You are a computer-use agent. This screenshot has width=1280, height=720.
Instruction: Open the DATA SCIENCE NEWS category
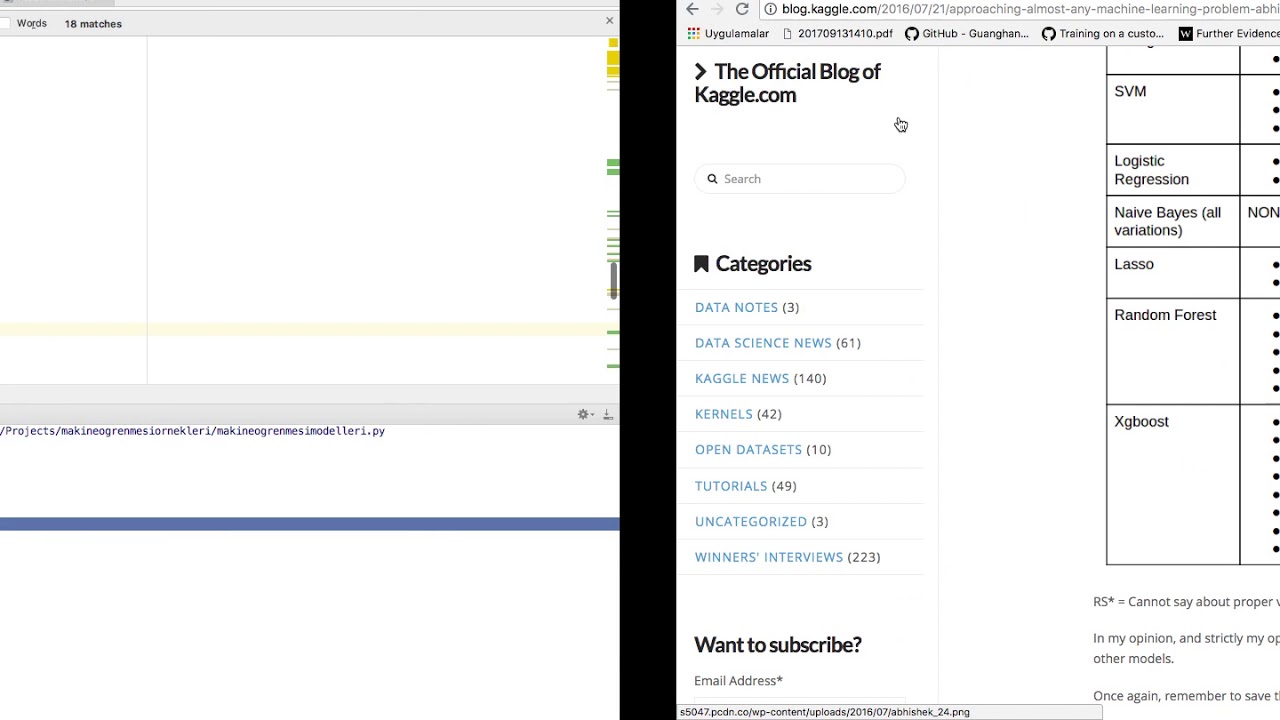click(x=763, y=343)
